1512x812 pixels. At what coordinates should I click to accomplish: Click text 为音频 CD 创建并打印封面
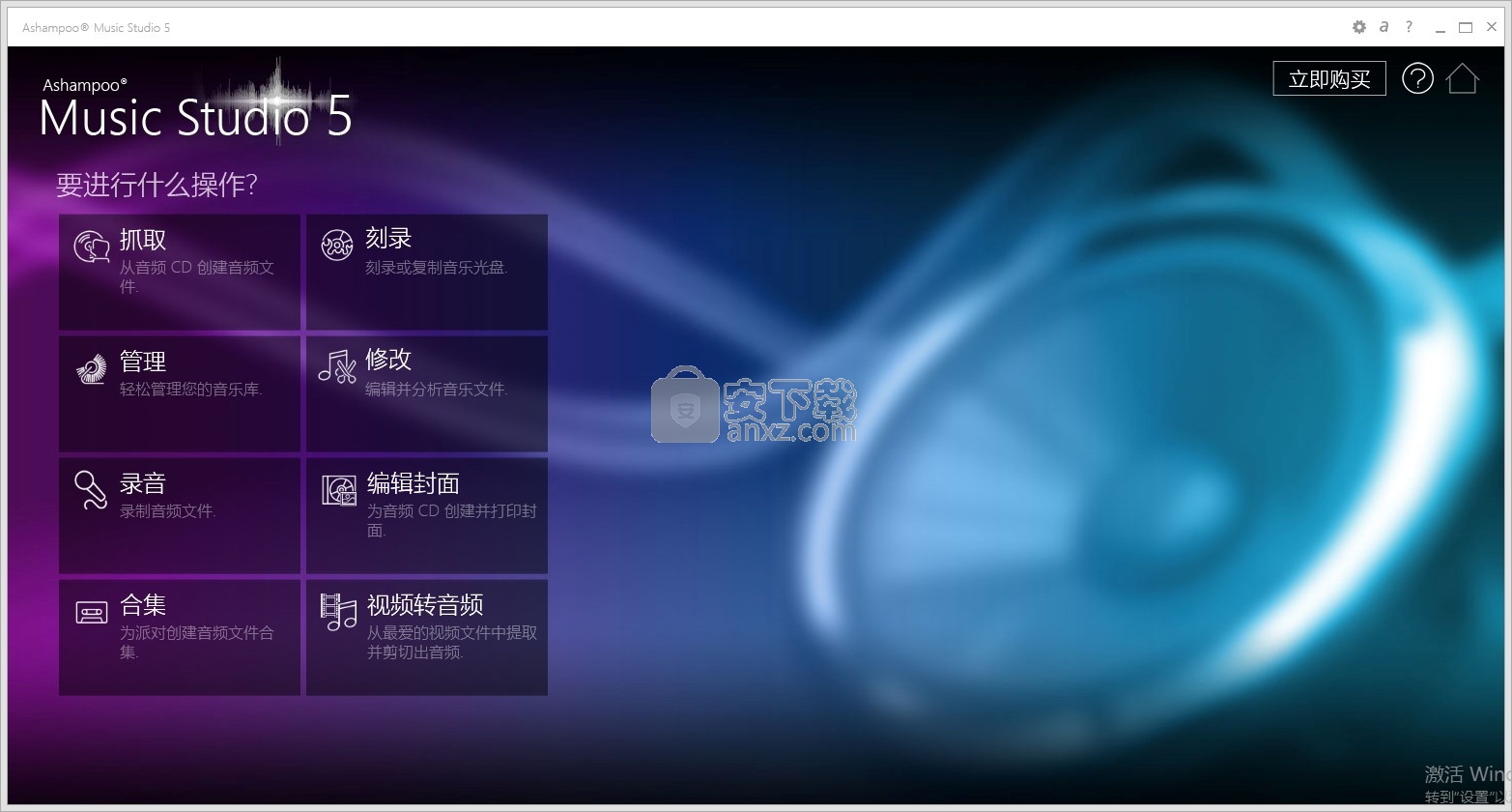click(x=451, y=520)
